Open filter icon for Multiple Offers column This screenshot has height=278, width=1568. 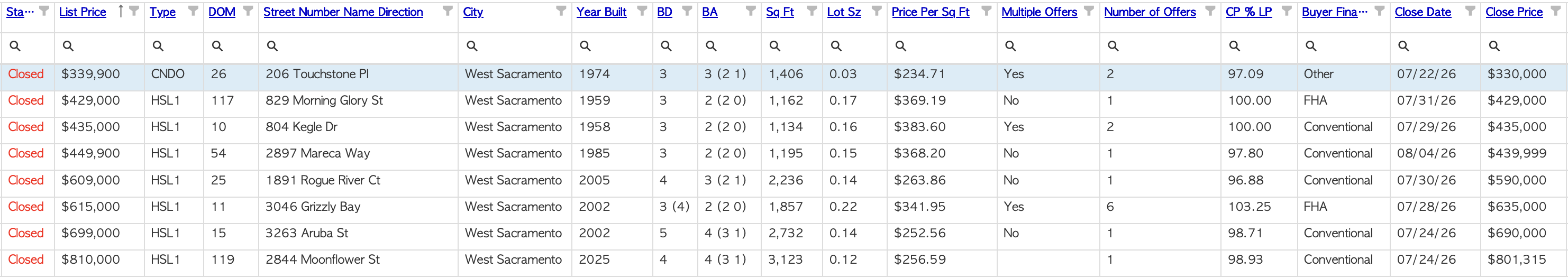1089,11
